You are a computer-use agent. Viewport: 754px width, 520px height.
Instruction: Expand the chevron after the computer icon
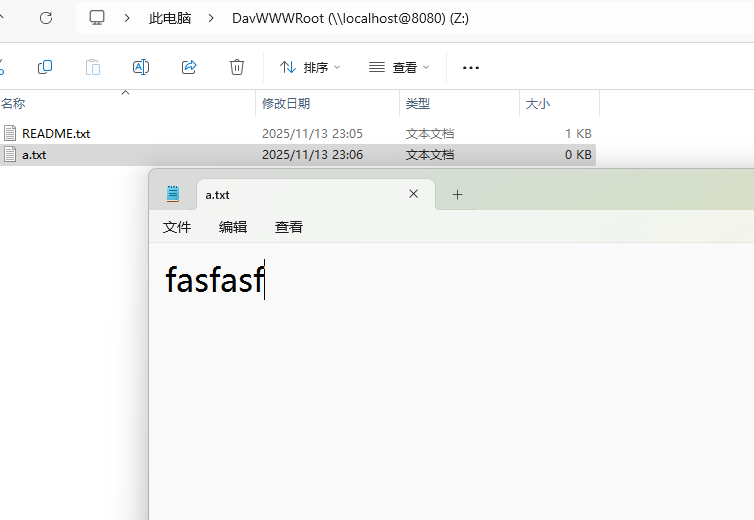tap(127, 18)
